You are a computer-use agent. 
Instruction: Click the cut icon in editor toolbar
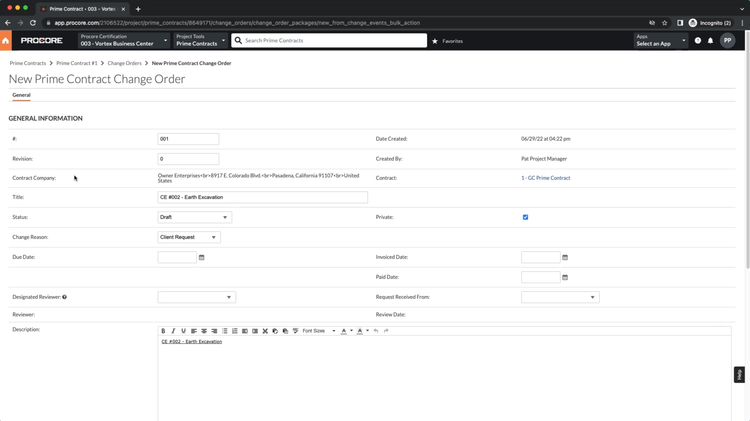pos(265,331)
